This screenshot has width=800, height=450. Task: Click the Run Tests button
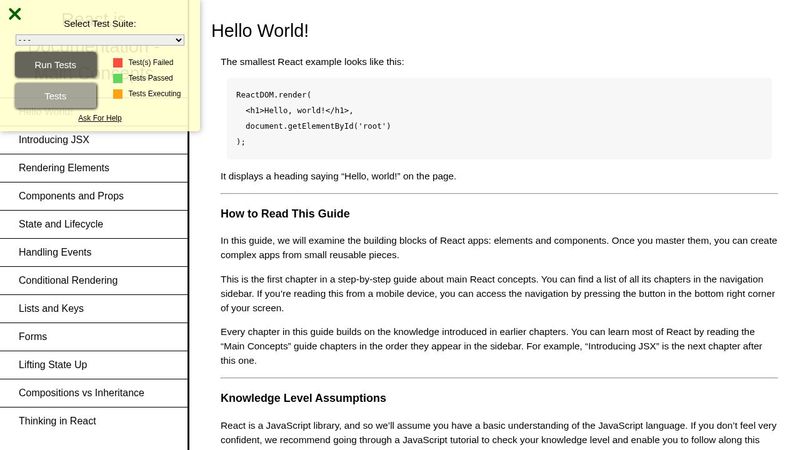(x=56, y=65)
